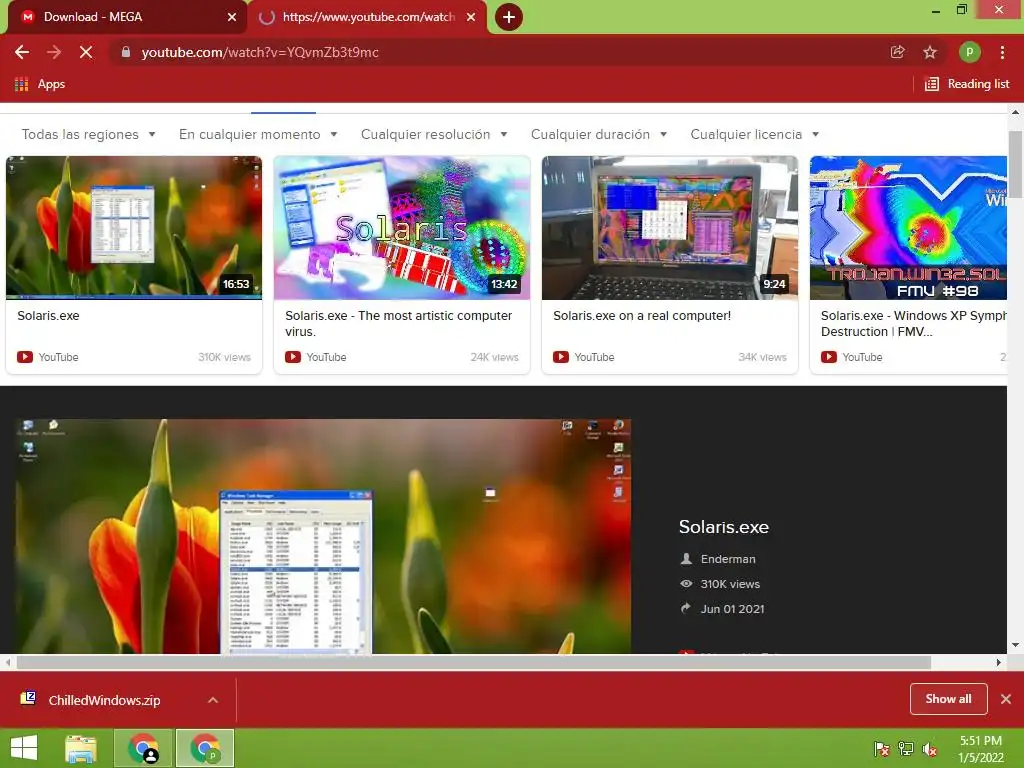Open the Reading list
1024x768 pixels.
click(x=967, y=84)
